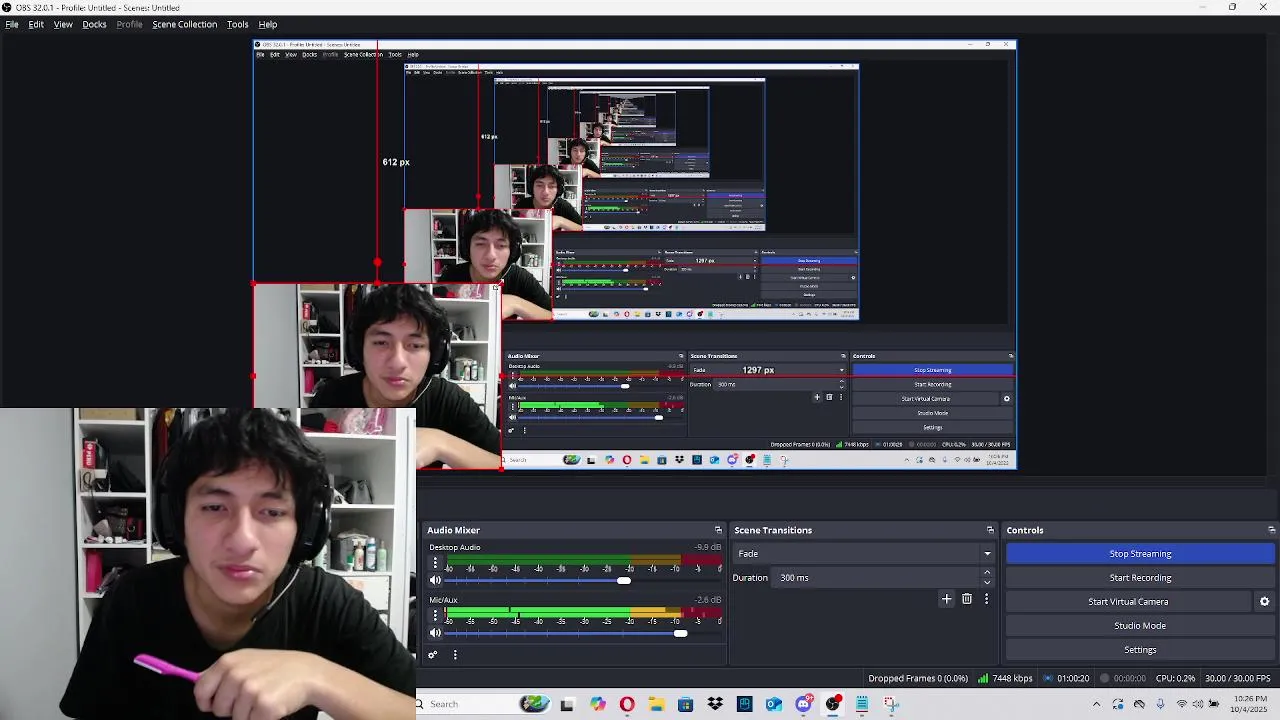Launch Opera browser from the taskbar
1280x720 pixels.
pyautogui.click(x=627, y=704)
